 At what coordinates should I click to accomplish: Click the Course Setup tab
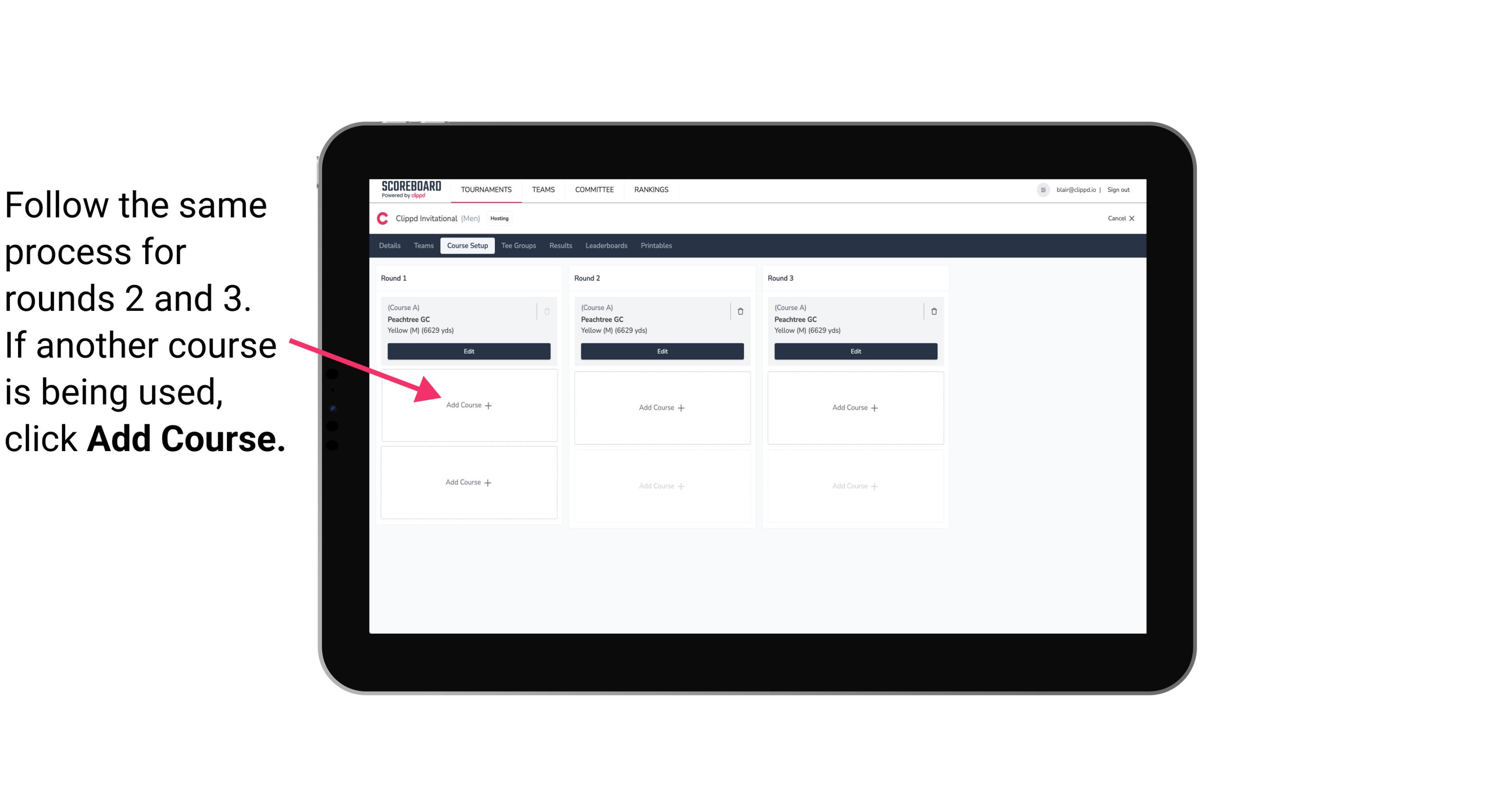tap(466, 246)
